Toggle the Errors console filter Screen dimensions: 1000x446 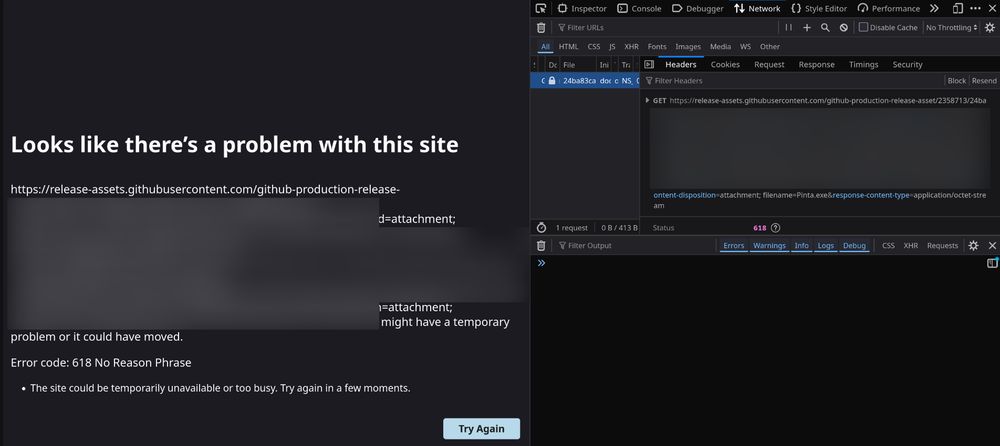tap(733, 246)
